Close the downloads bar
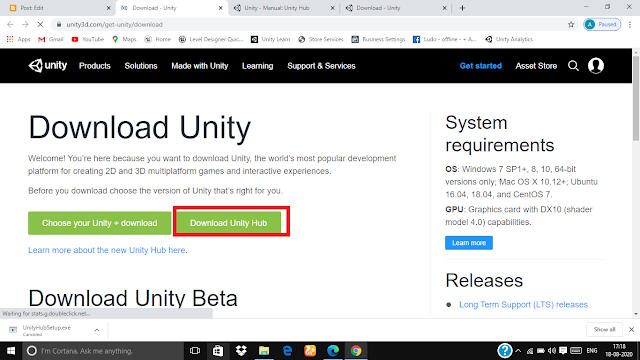Viewport: 640px width, 360px height. 631,329
